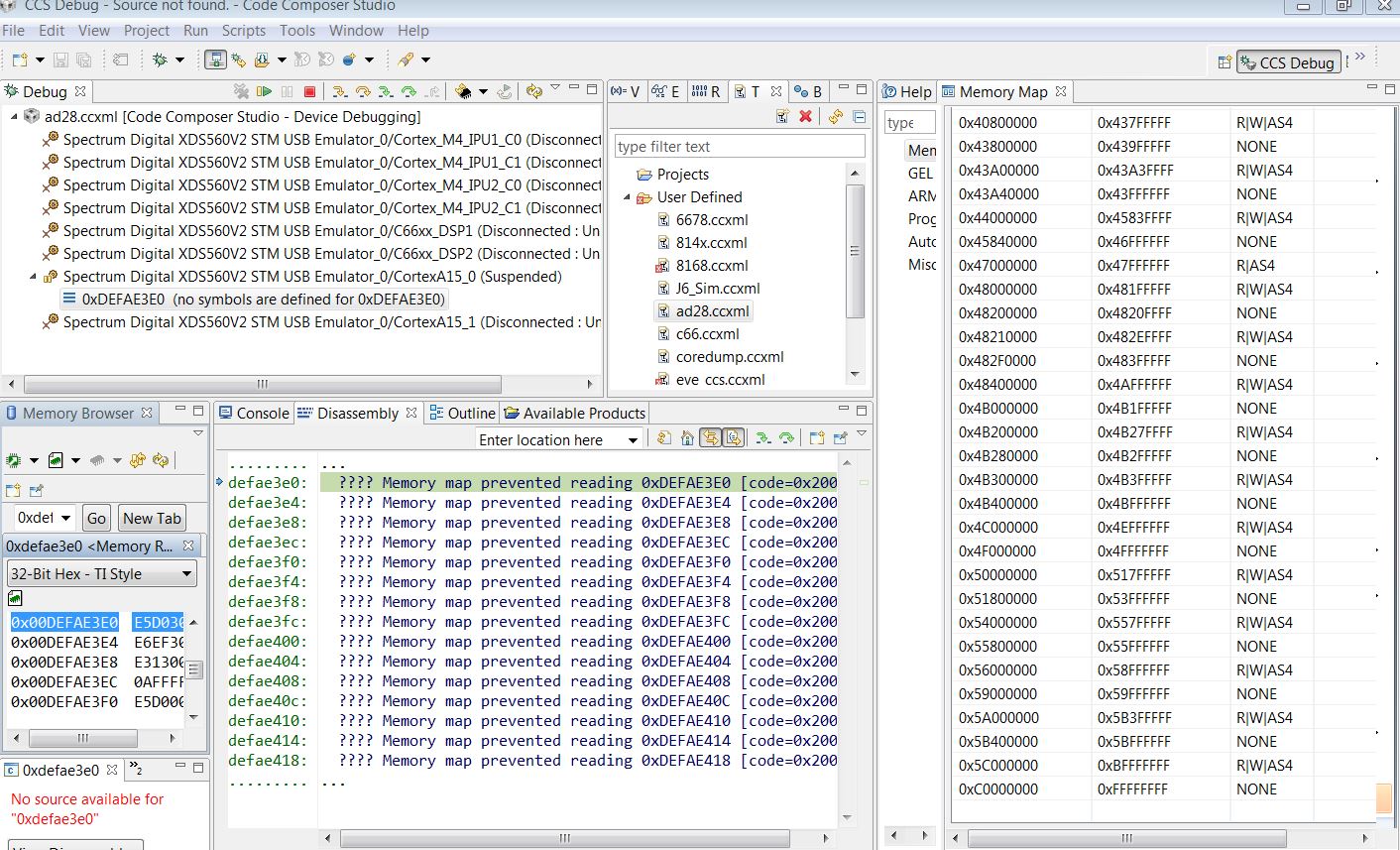Screen dimensions: 1400x850
Task: Open dropdown arrow next to New file icon
Action: point(40,61)
